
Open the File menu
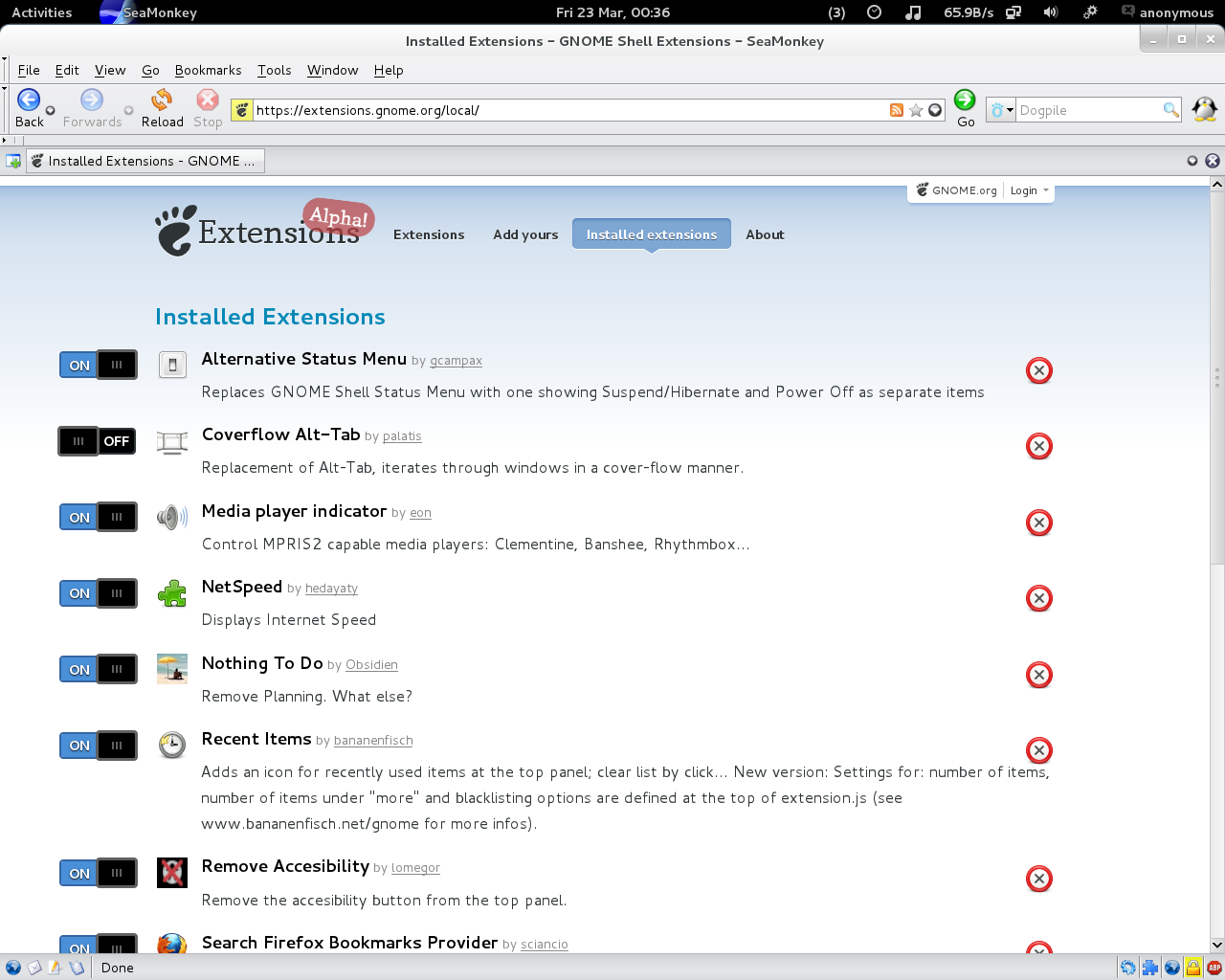pos(29,70)
